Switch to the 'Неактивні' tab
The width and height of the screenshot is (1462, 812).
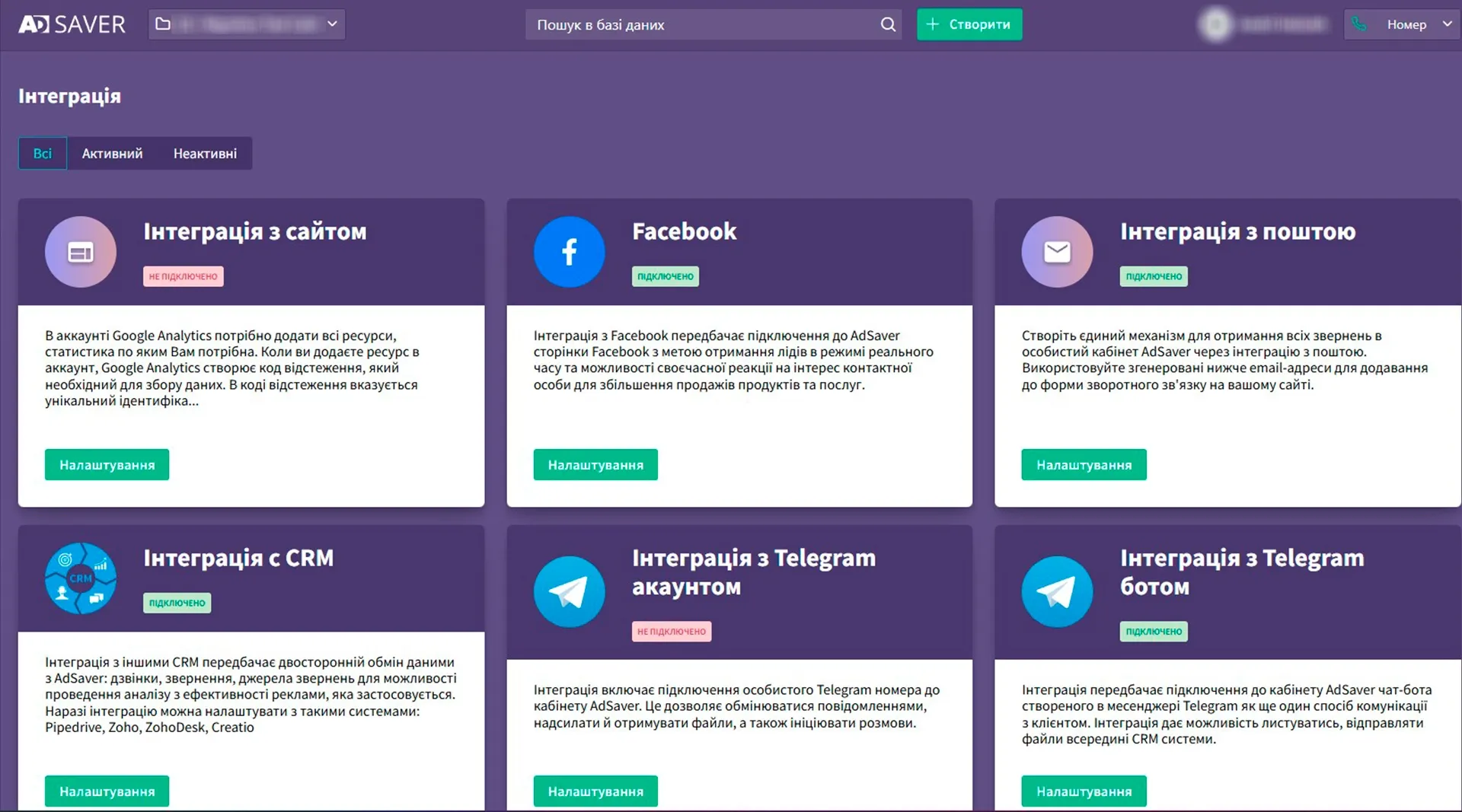tap(205, 154)
